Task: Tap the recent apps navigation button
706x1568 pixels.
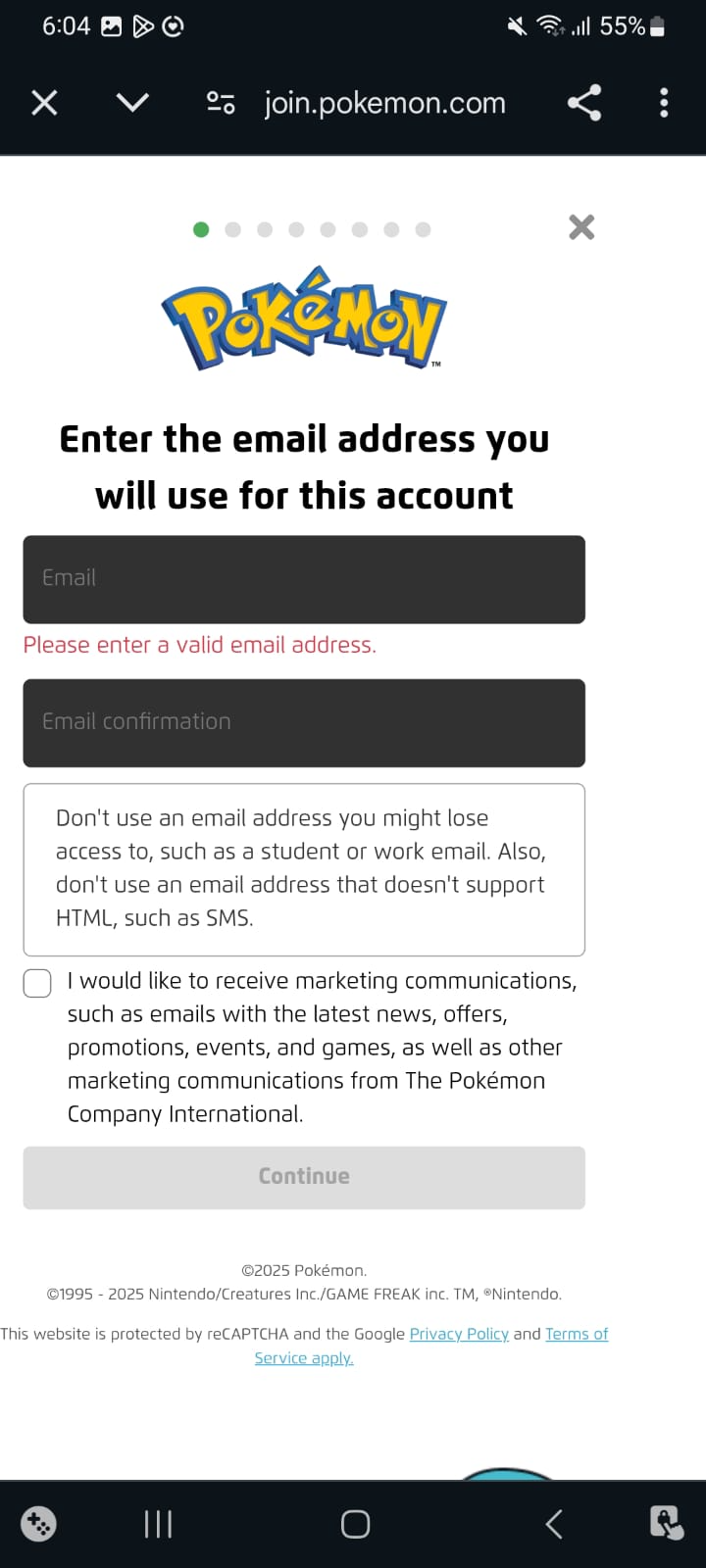Action: [158, 1524]
